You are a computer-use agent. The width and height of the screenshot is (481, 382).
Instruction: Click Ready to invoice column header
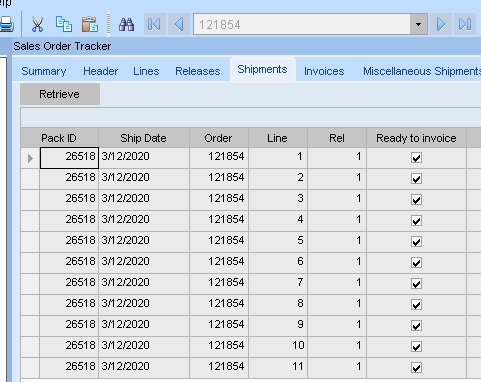coord(416,138)
